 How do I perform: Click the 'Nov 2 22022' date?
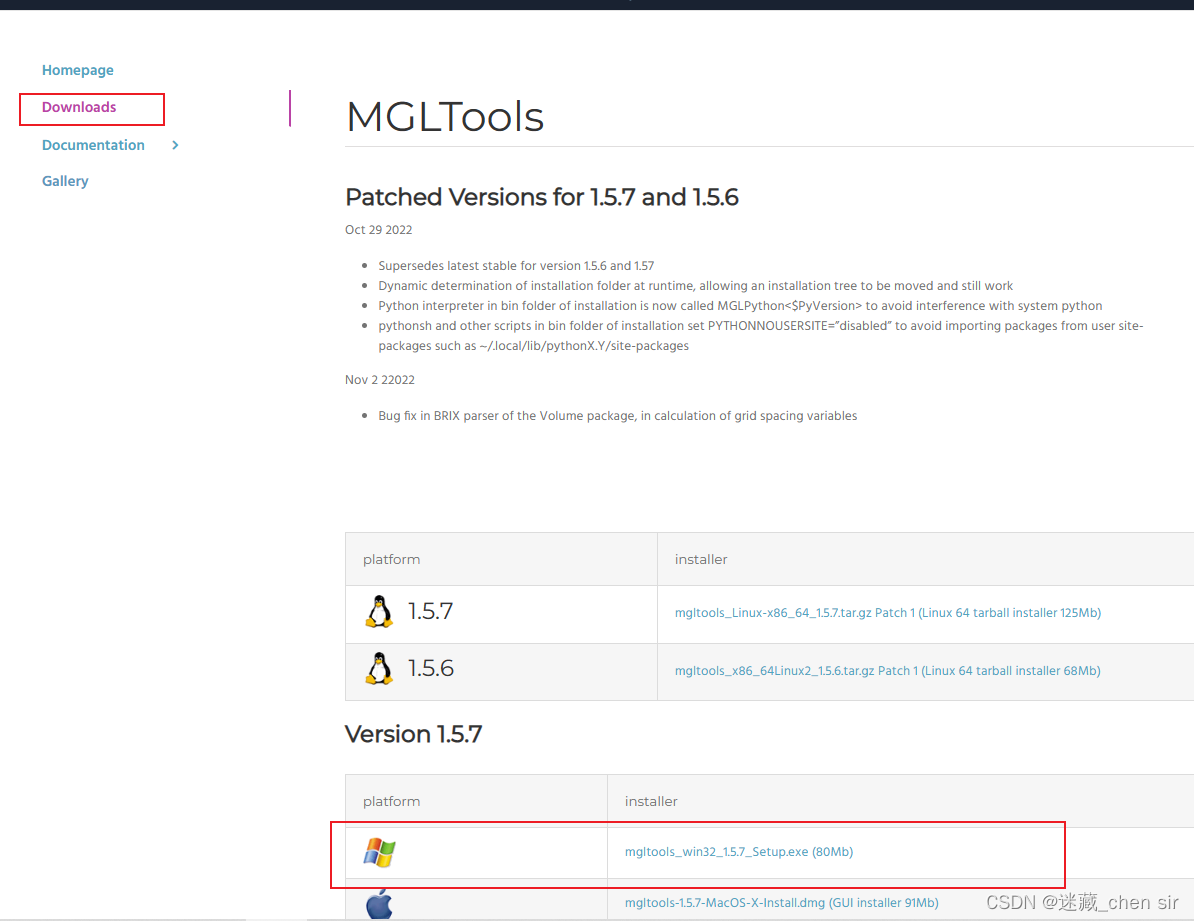tap(380, 380)
